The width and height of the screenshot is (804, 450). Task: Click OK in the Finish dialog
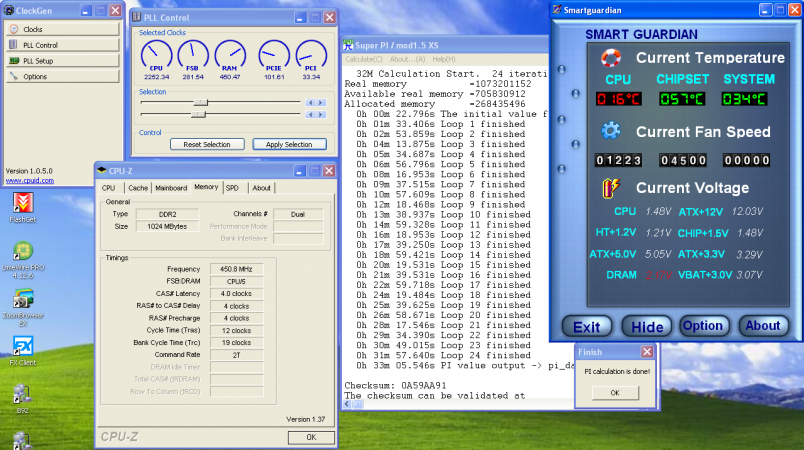[x=615, y=393]
